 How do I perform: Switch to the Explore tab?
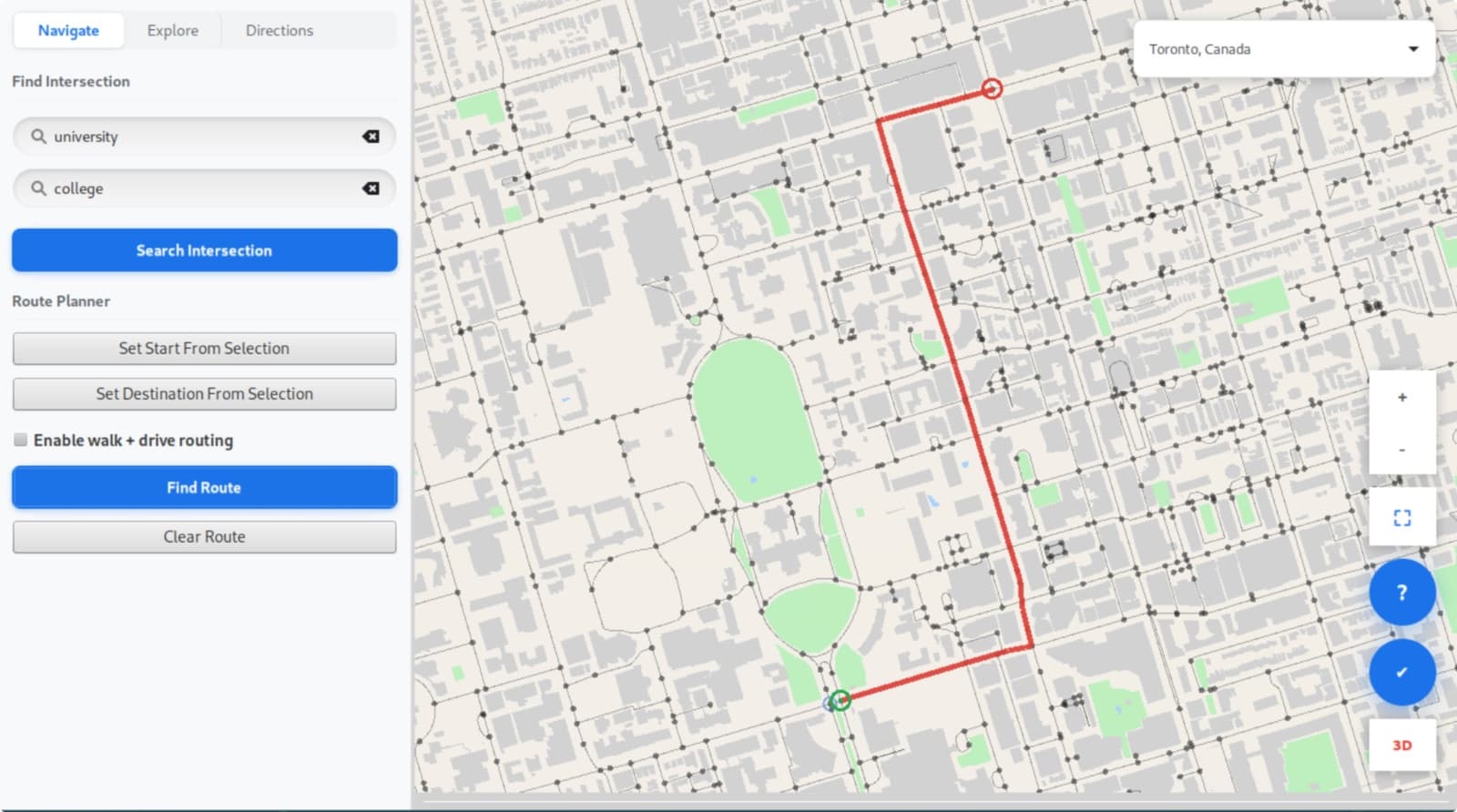[x=173, y=30]
